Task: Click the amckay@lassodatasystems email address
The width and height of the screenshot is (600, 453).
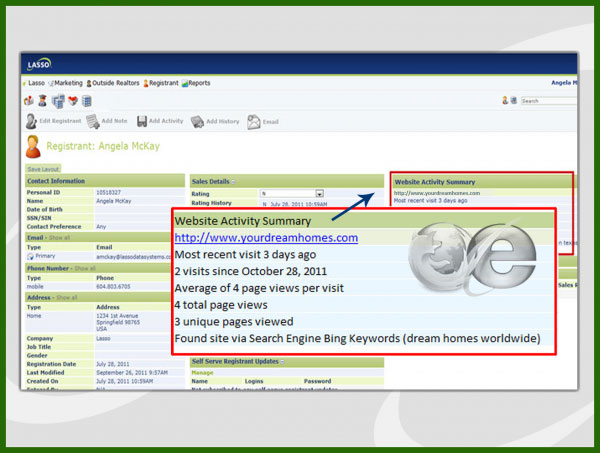Action: point(134,257)
